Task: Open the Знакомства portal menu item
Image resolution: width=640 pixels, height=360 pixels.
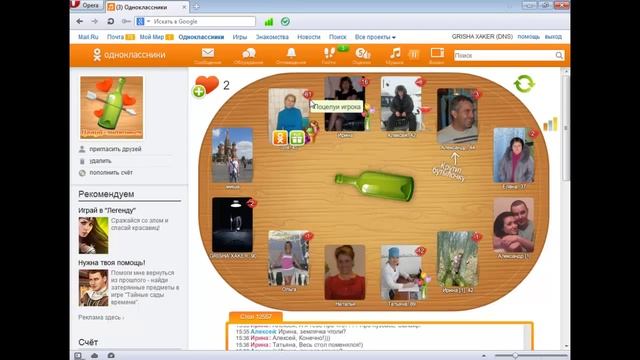Action: pos(272,37)
